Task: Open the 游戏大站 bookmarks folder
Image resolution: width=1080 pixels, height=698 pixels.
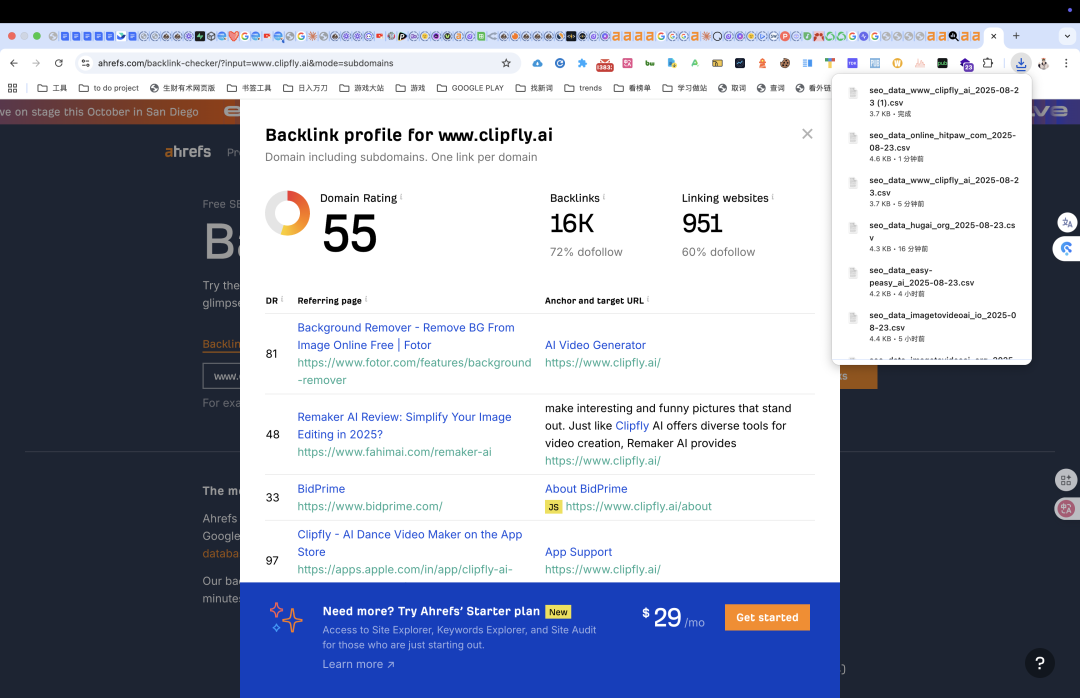Action: click(362, 88)
